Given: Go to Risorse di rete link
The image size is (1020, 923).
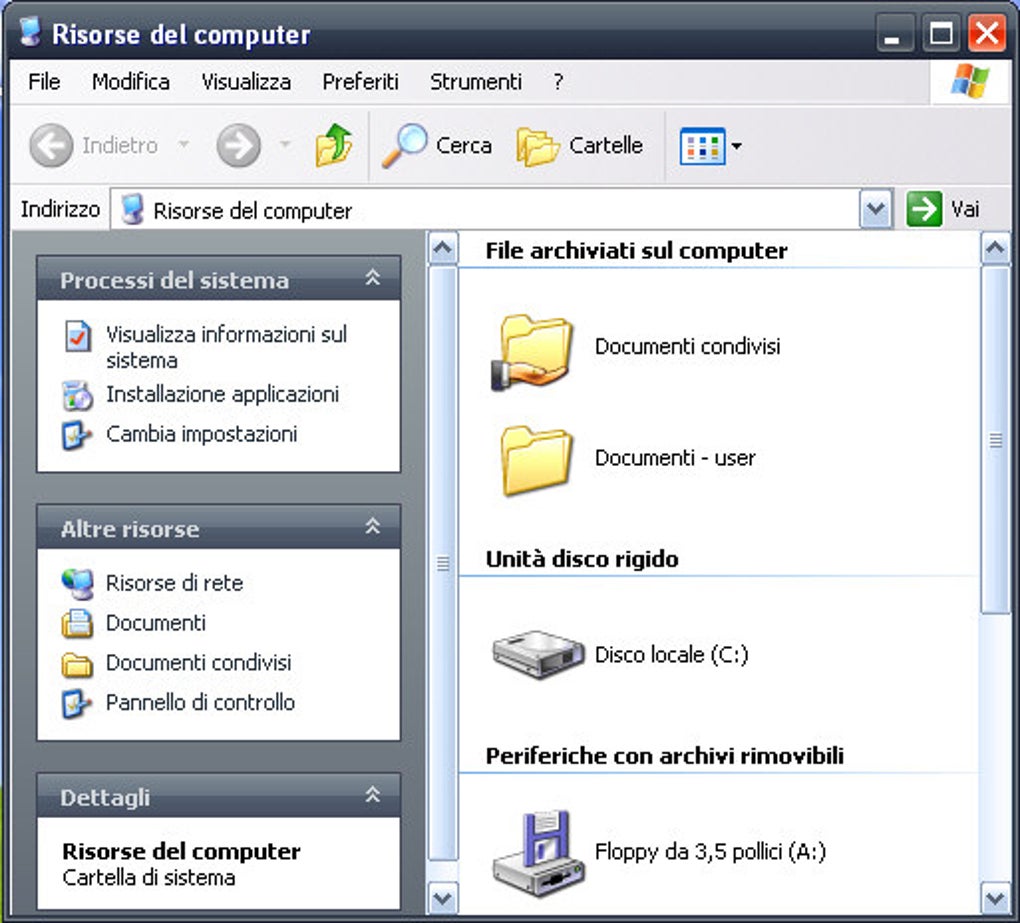Looking at the screenshot, I should click(x=174, y=583).
